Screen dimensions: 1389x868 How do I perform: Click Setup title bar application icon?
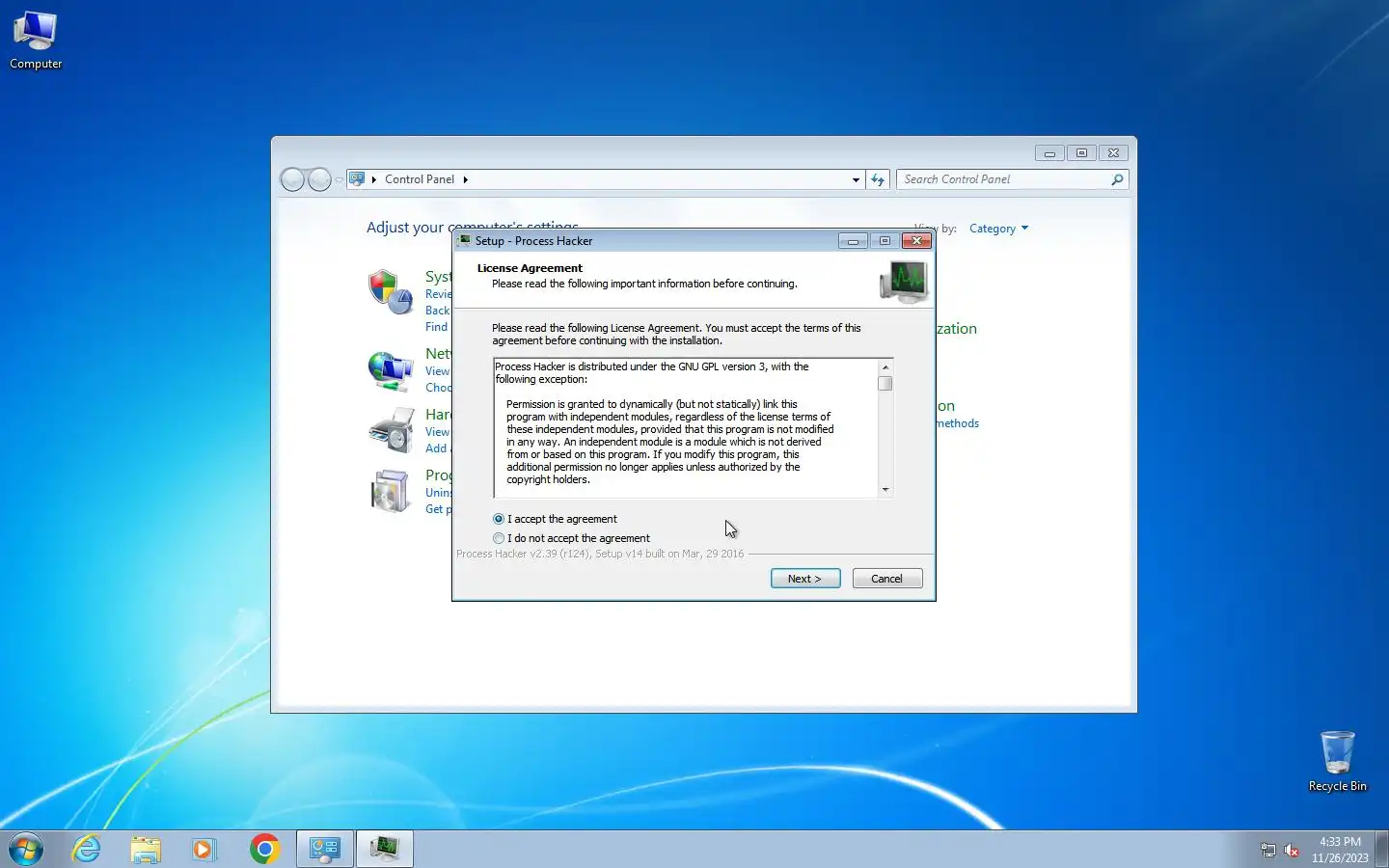click(465, 241)
